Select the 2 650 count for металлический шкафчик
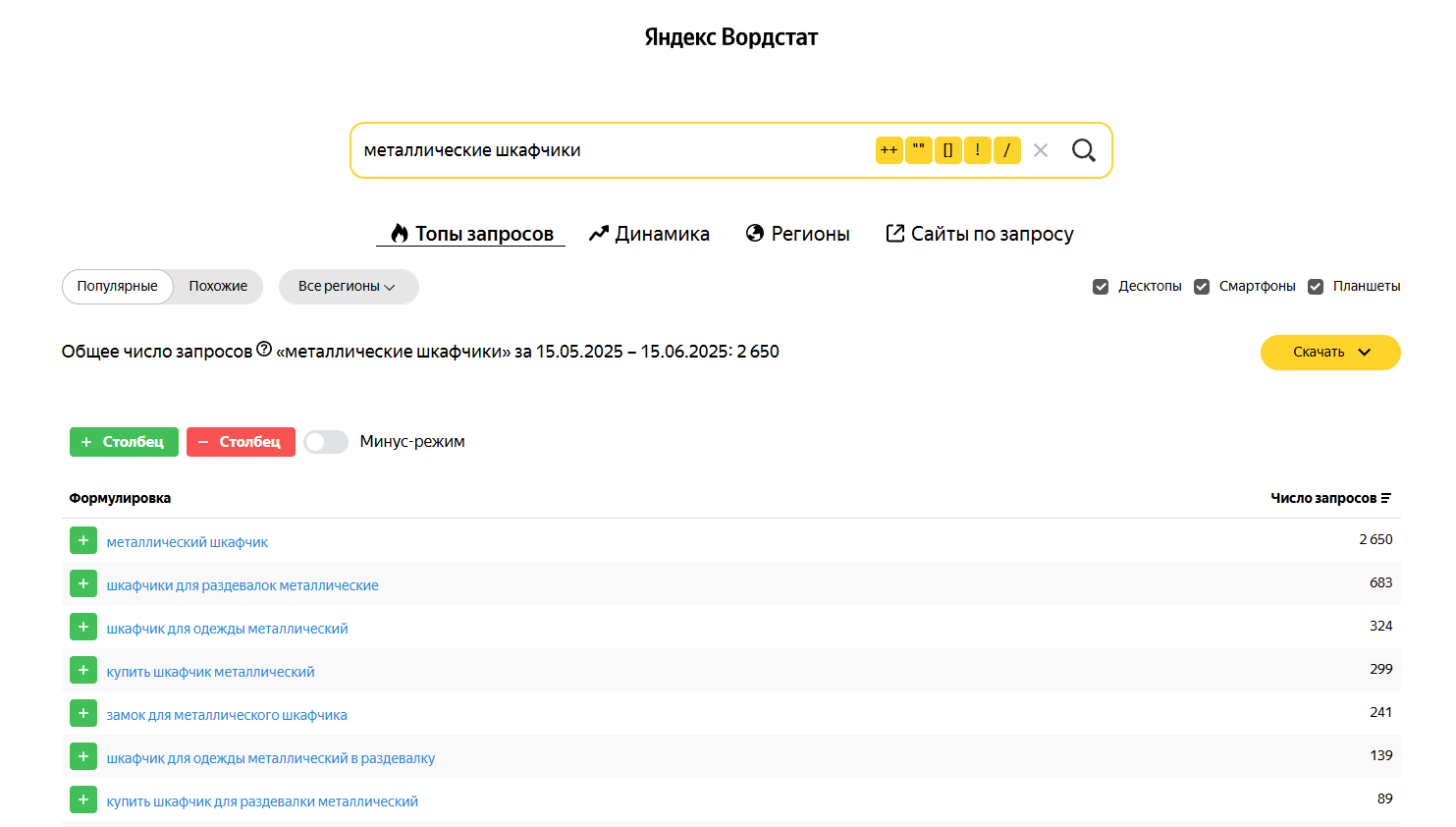This screenshot has width=1456, height=827. click(1375, 539)
